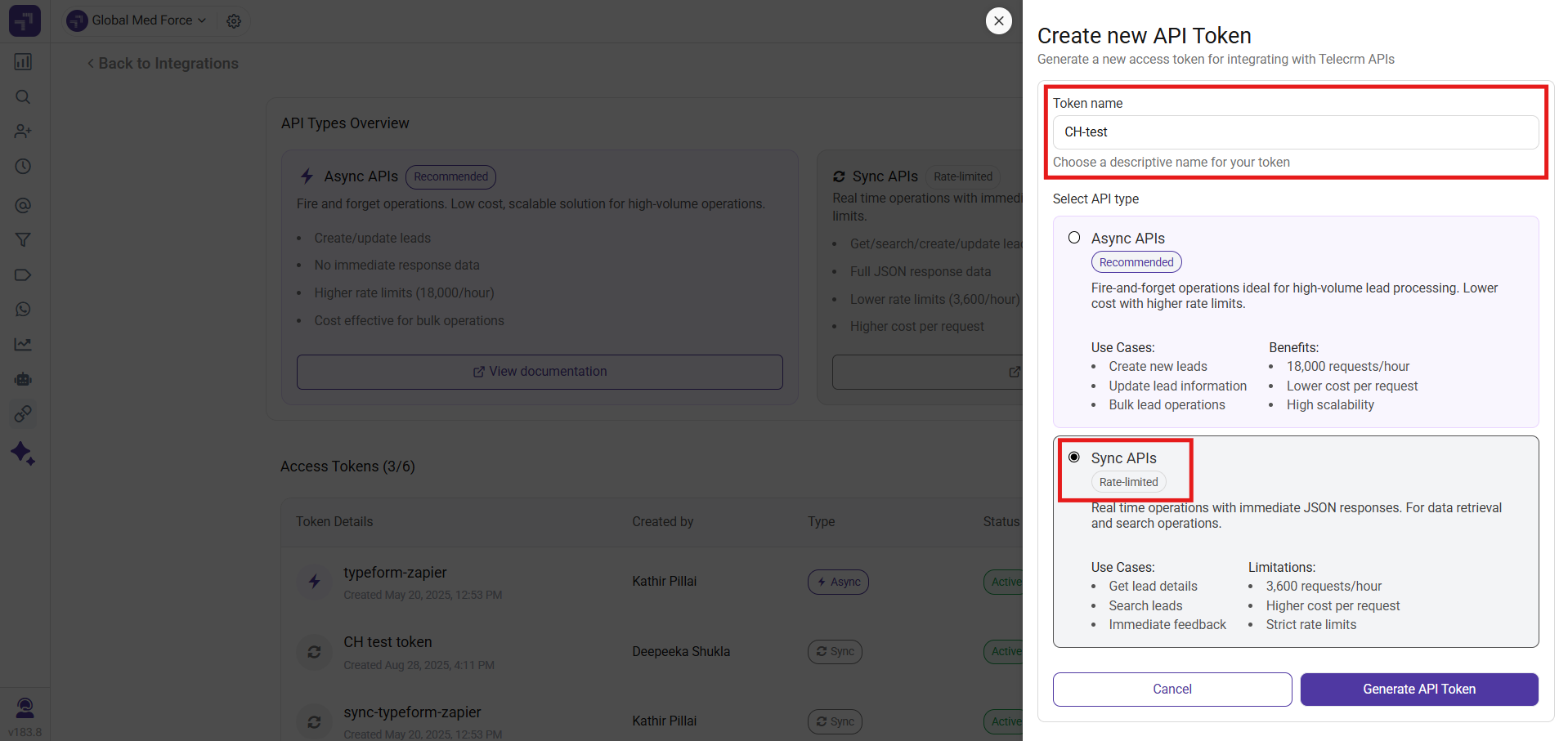1568x741 pixels.
Task: Open the @ mentions icon in sidebar
Action: click(x=23, y=205)
